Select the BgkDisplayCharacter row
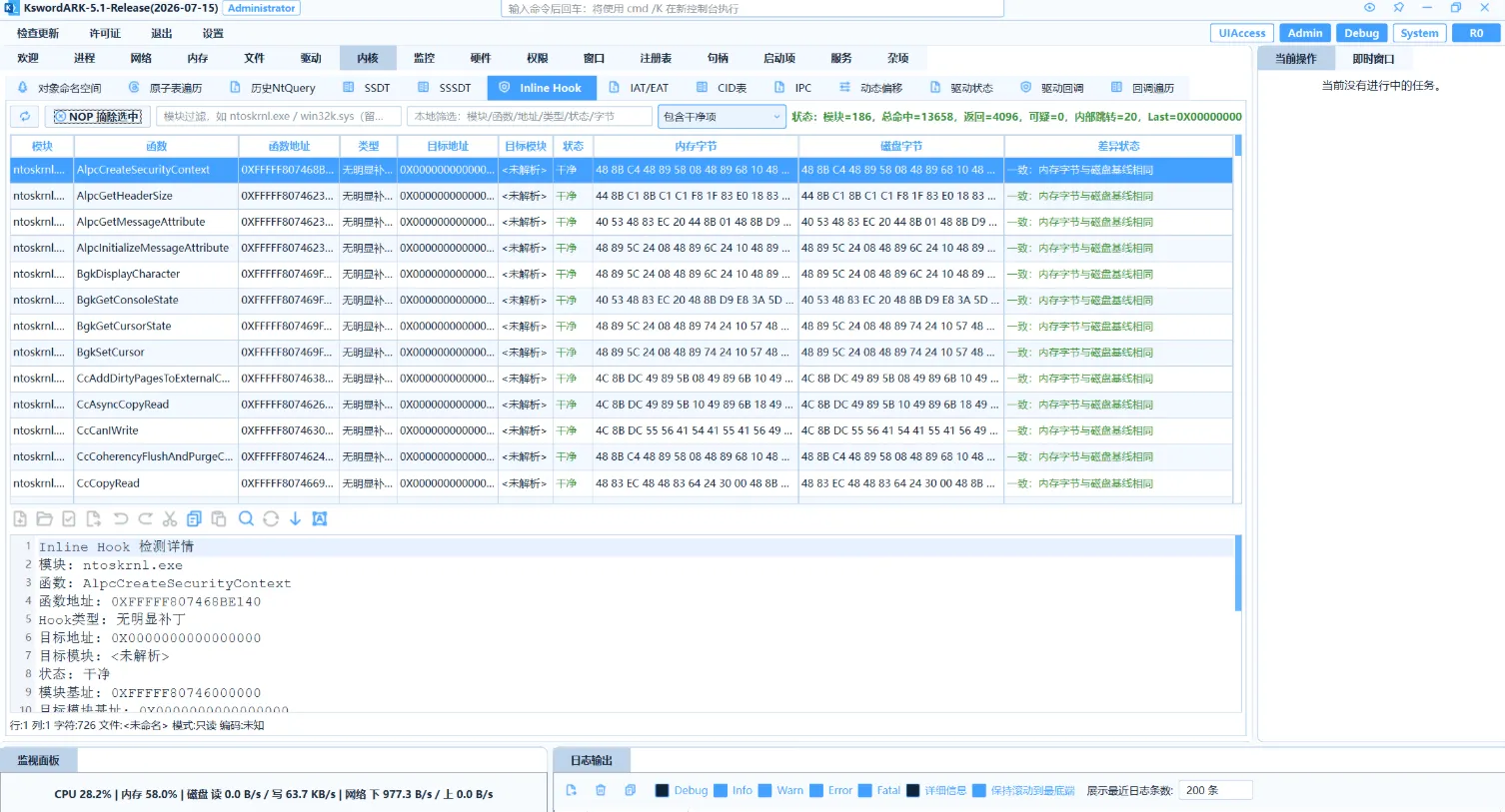The width and height of the screenshot is (1505, 812). point(621,274)
